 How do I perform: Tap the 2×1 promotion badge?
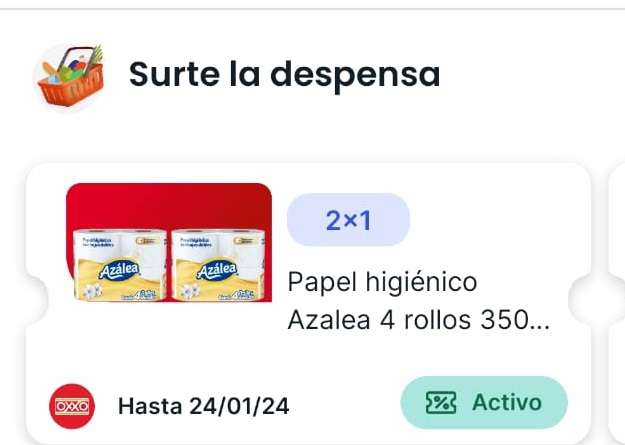coord(348,220)
